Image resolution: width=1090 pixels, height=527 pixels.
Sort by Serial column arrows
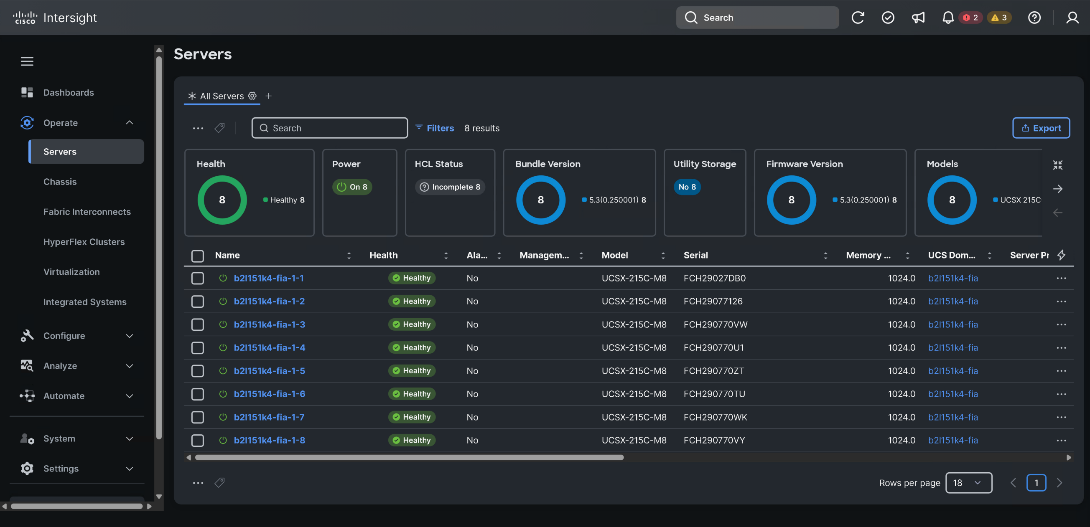click(x=826, y=256)
